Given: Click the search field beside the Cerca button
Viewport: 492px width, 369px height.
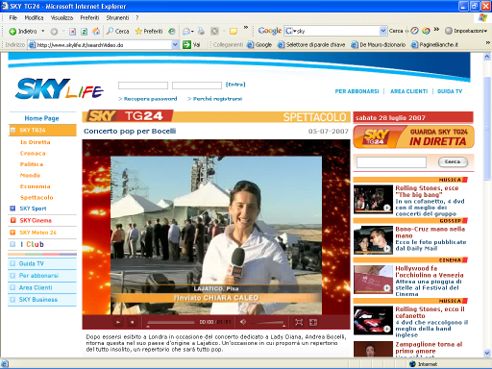Looking at the screenshot, I should [x=391, y=162].
